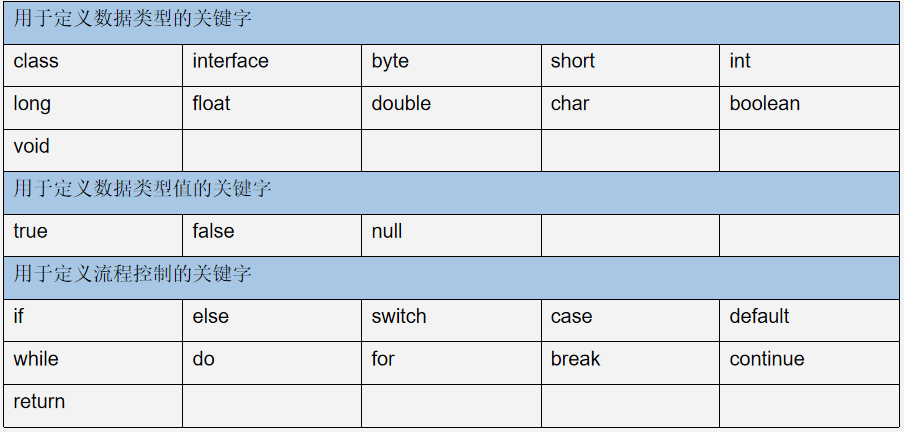Image resolution: width=904 pixels, height=432 pixels.
Task: Click the 'true' keyword cell
Action: click(93, 235)
